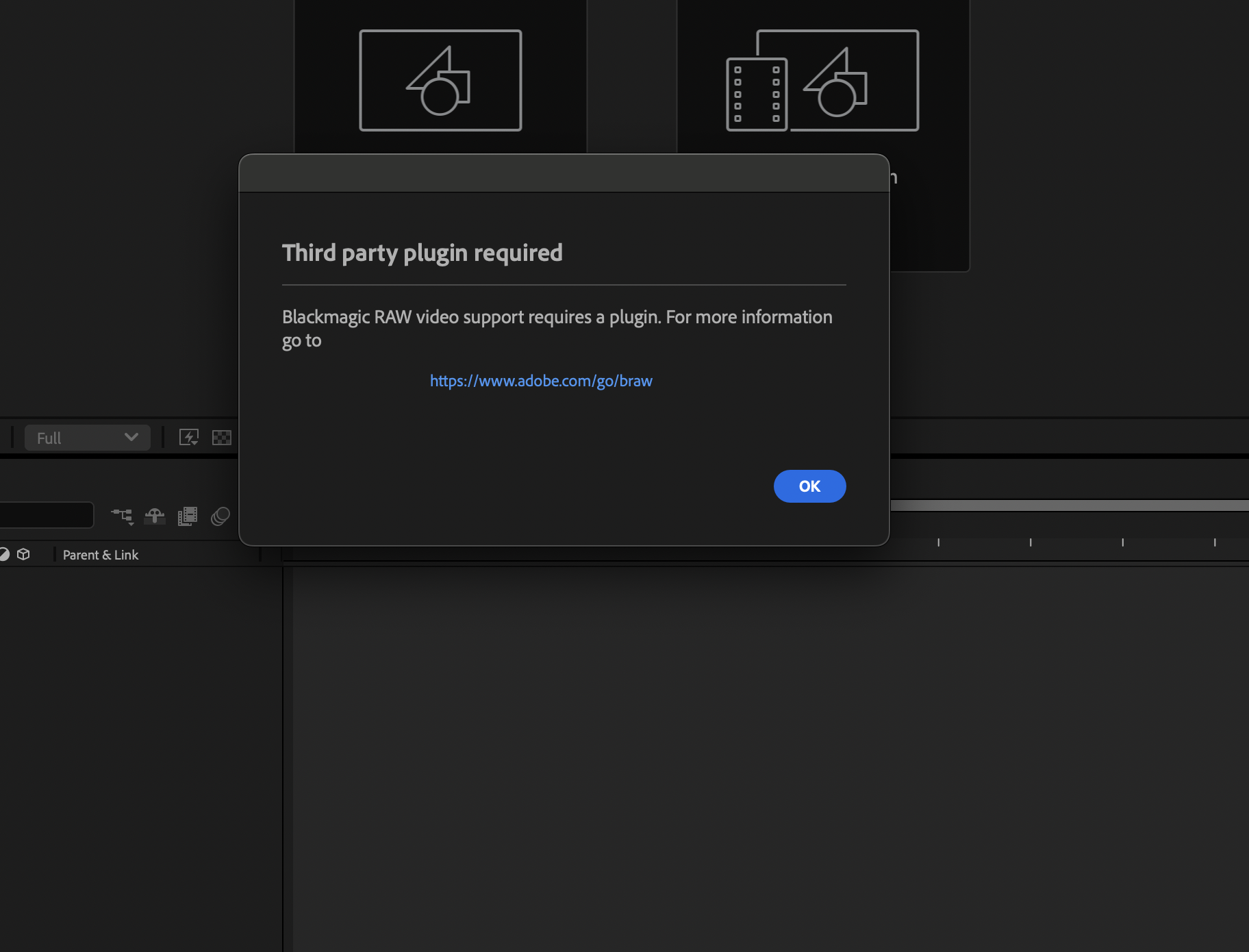Toggle Hide Shy Layers in the timeline

154,517
